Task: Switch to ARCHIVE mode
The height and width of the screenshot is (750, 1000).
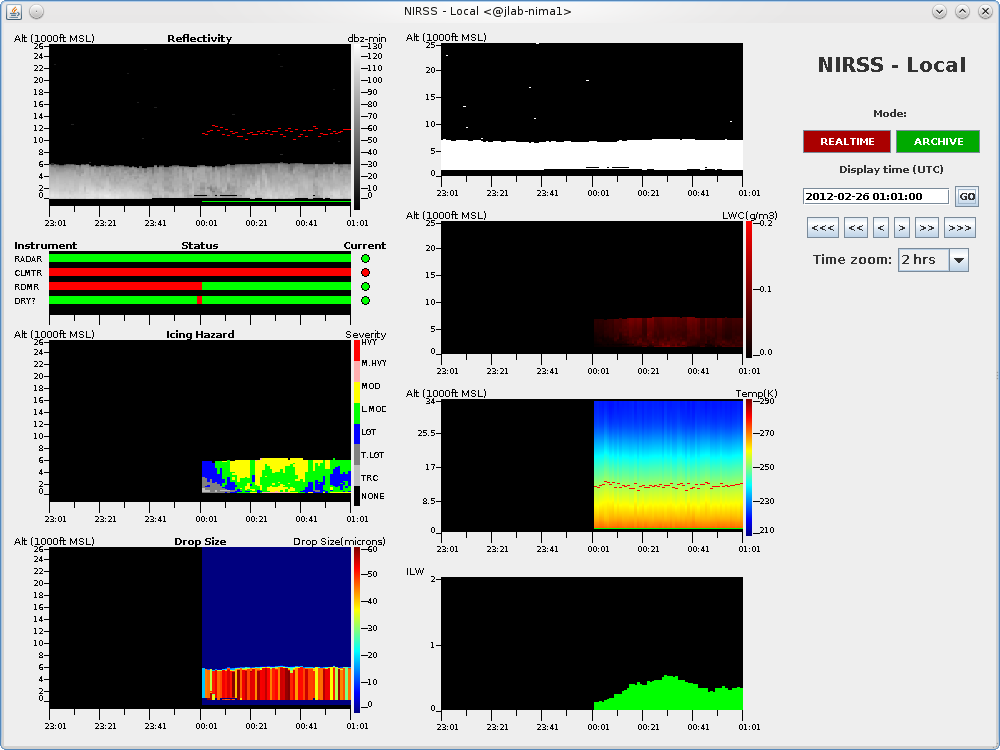Action: pyautogui.click(x=938, y=141)
